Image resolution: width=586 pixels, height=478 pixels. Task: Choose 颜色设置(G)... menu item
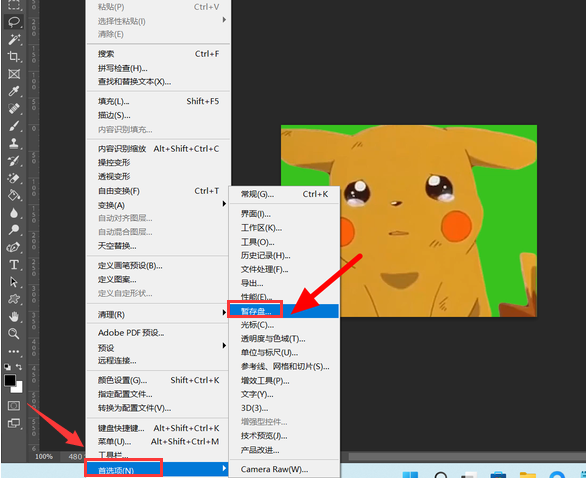pos(158,380)
